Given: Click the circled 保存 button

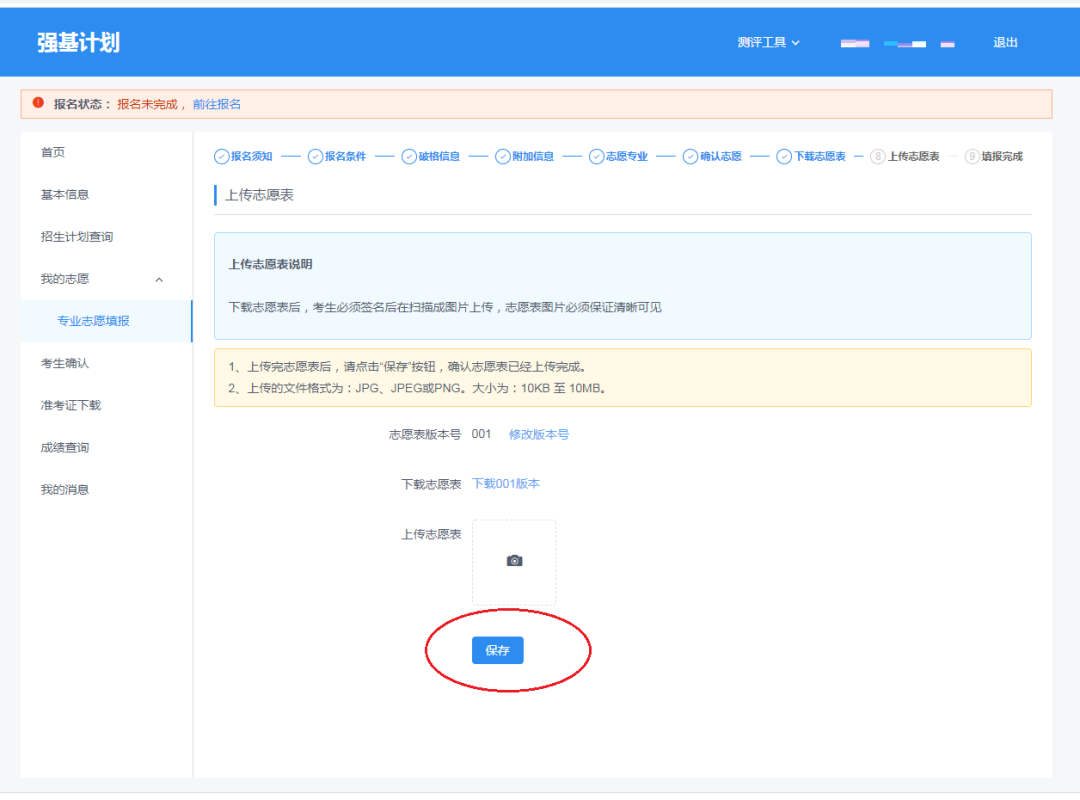Looking at the screenshot, I should pyautogui.click(x=497, y=649).
